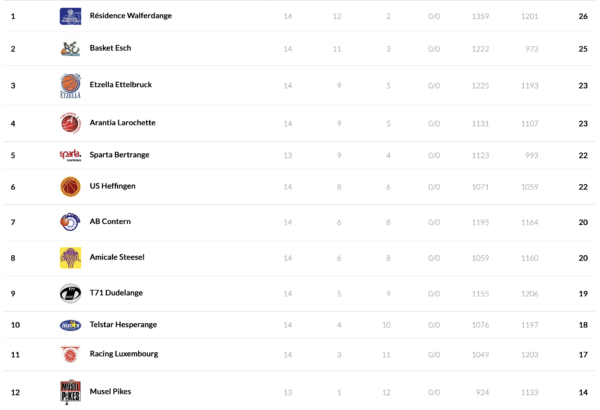Image resolution: width=600 pixels, height=410 pixels.
Task: Select the Etzella Ettelbruck team name
Action: click(x=121, y=85)
